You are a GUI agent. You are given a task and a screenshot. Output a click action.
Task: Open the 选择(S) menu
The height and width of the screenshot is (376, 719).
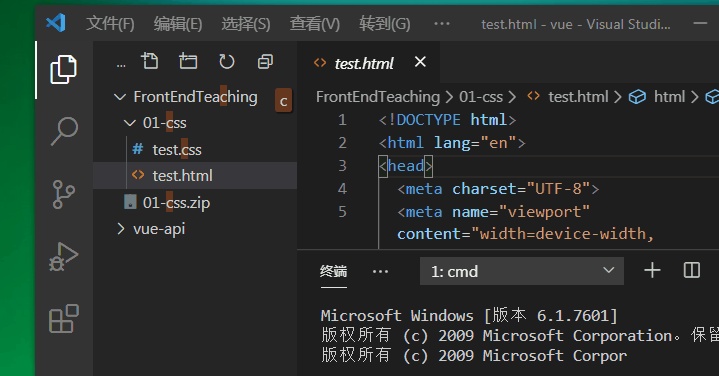click(246, 23)
